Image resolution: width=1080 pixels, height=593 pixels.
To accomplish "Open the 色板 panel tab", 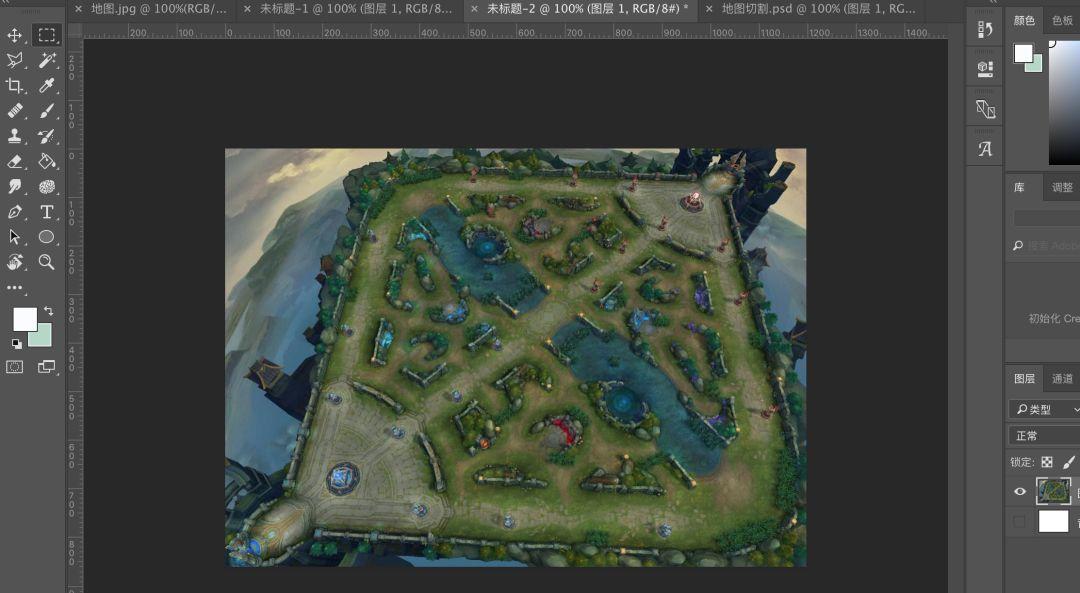I will point(1062,21).
